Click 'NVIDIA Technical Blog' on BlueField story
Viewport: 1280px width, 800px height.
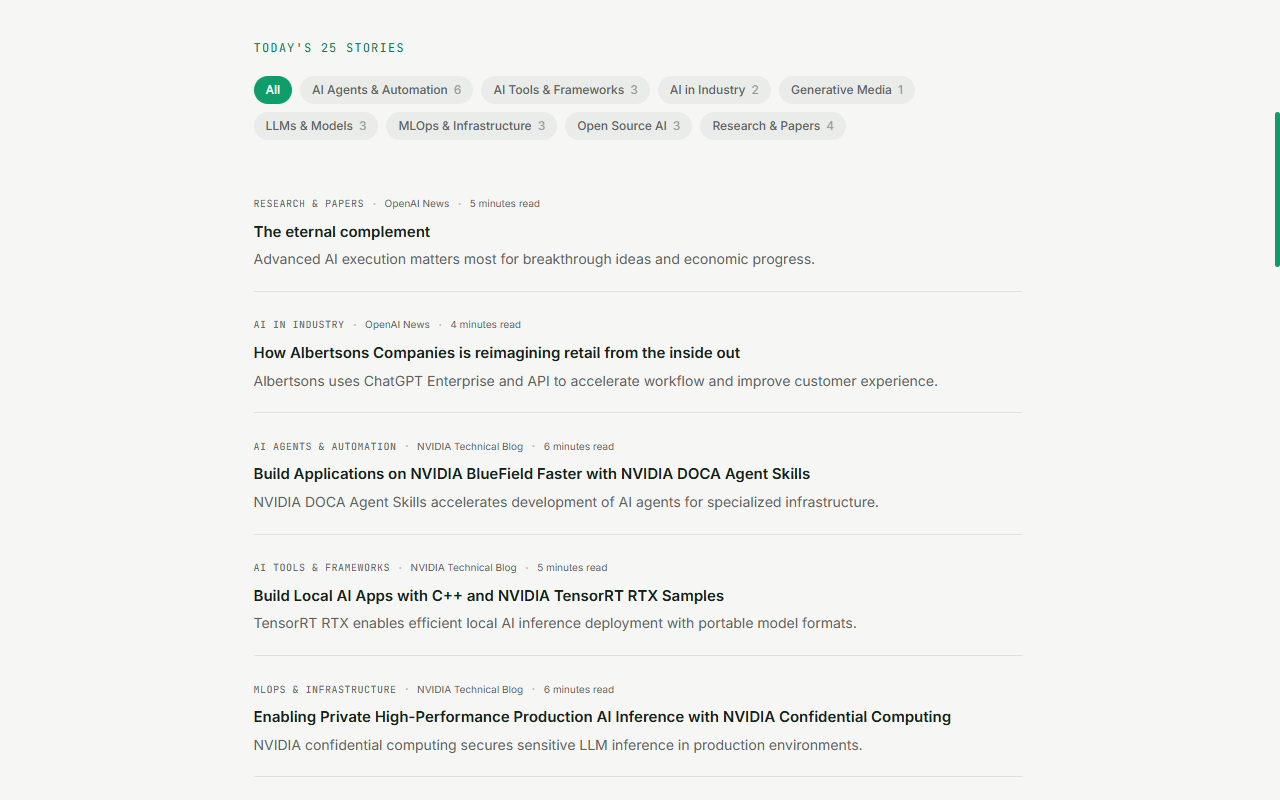[x=470, y=447]
